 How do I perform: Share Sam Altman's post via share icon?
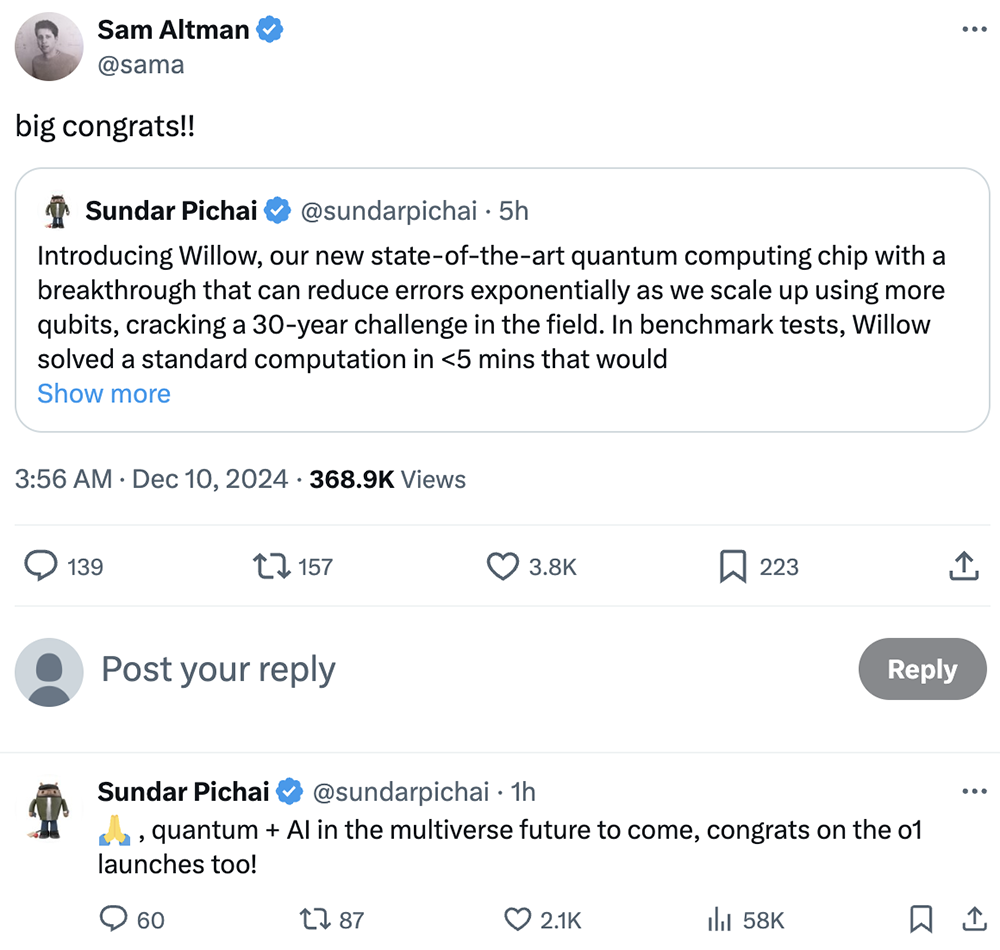(x=962, y=567)
